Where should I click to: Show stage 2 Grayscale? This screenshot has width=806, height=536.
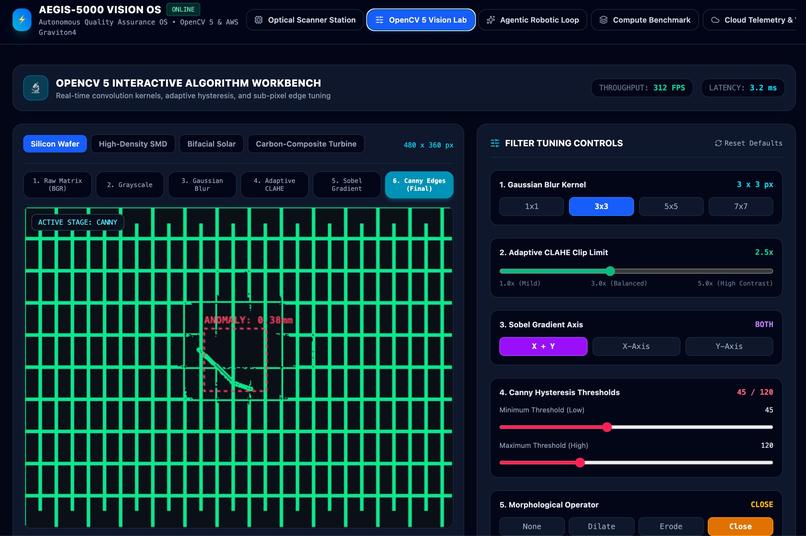coord(130,184)
